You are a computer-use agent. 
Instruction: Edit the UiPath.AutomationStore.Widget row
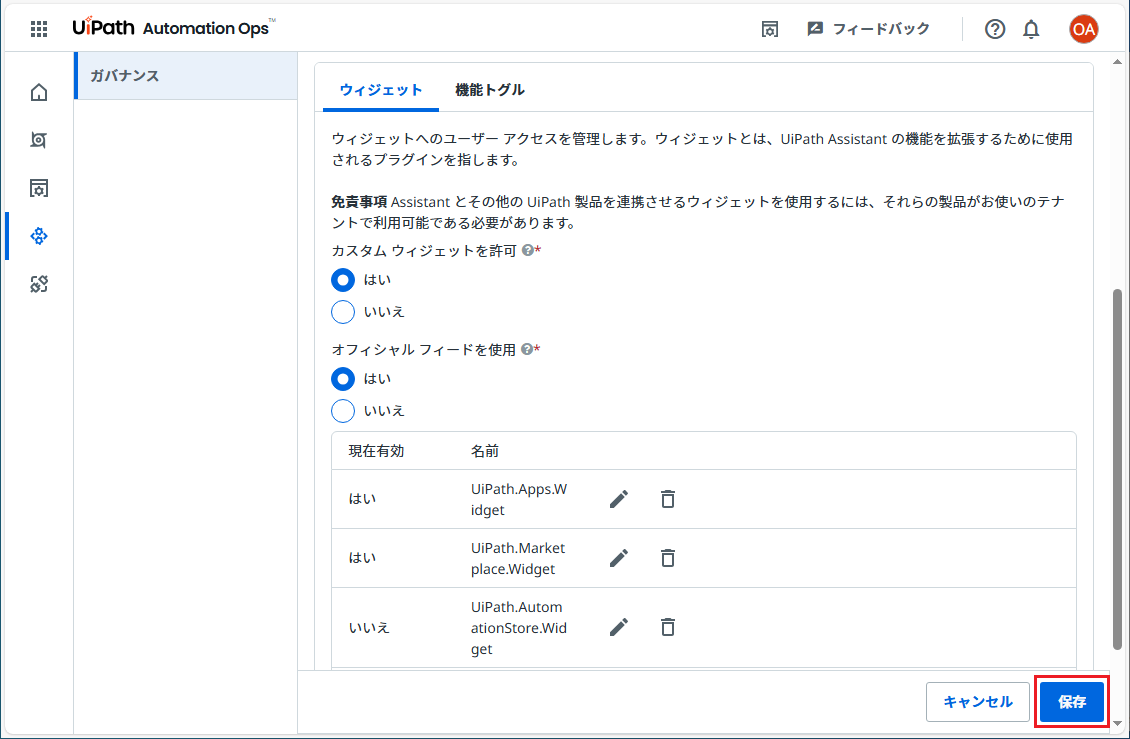618,627
